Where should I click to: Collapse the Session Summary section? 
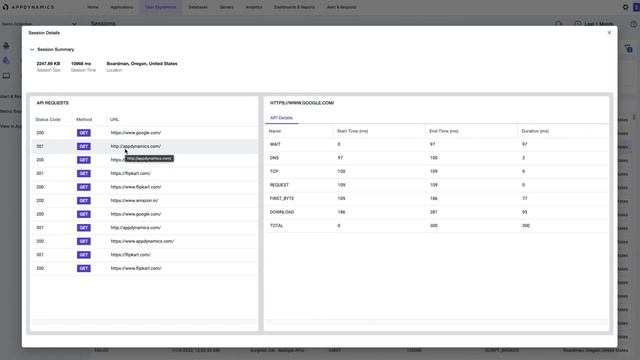click(32, 49)
